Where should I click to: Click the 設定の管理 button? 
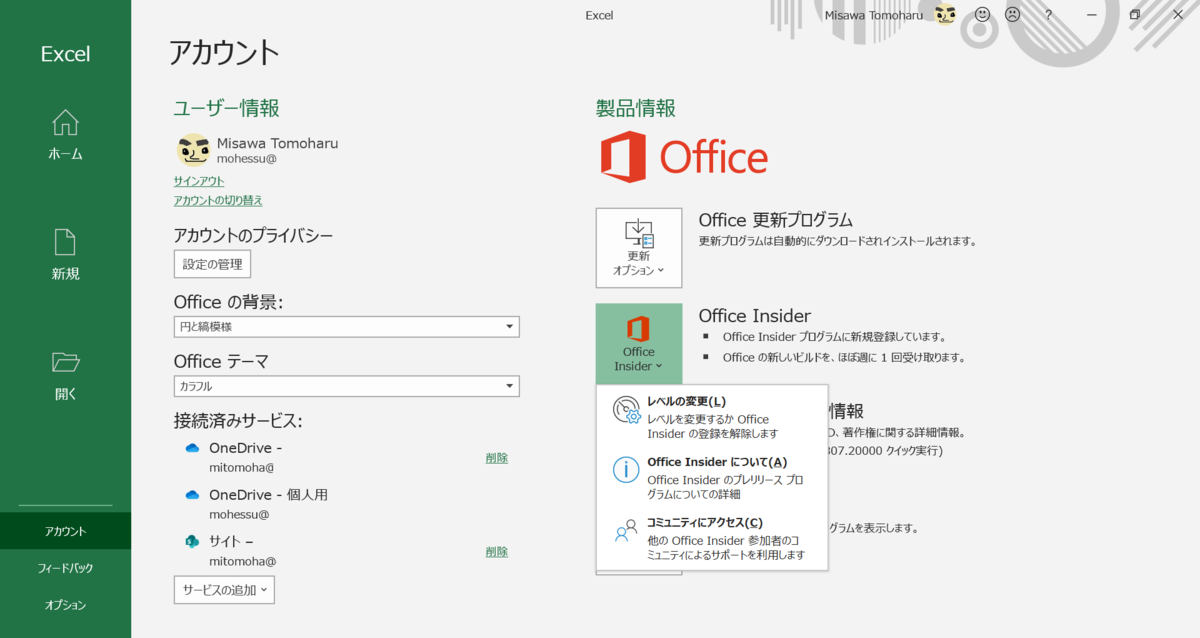coord(212,264)
